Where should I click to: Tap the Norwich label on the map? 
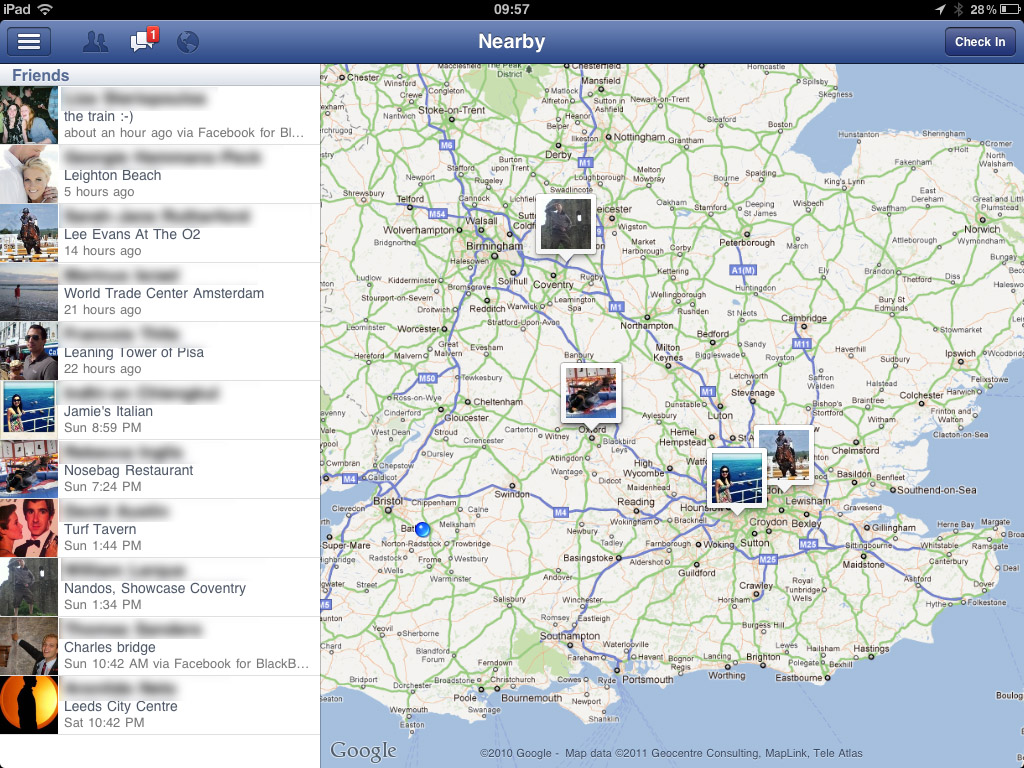click(982, 229)
